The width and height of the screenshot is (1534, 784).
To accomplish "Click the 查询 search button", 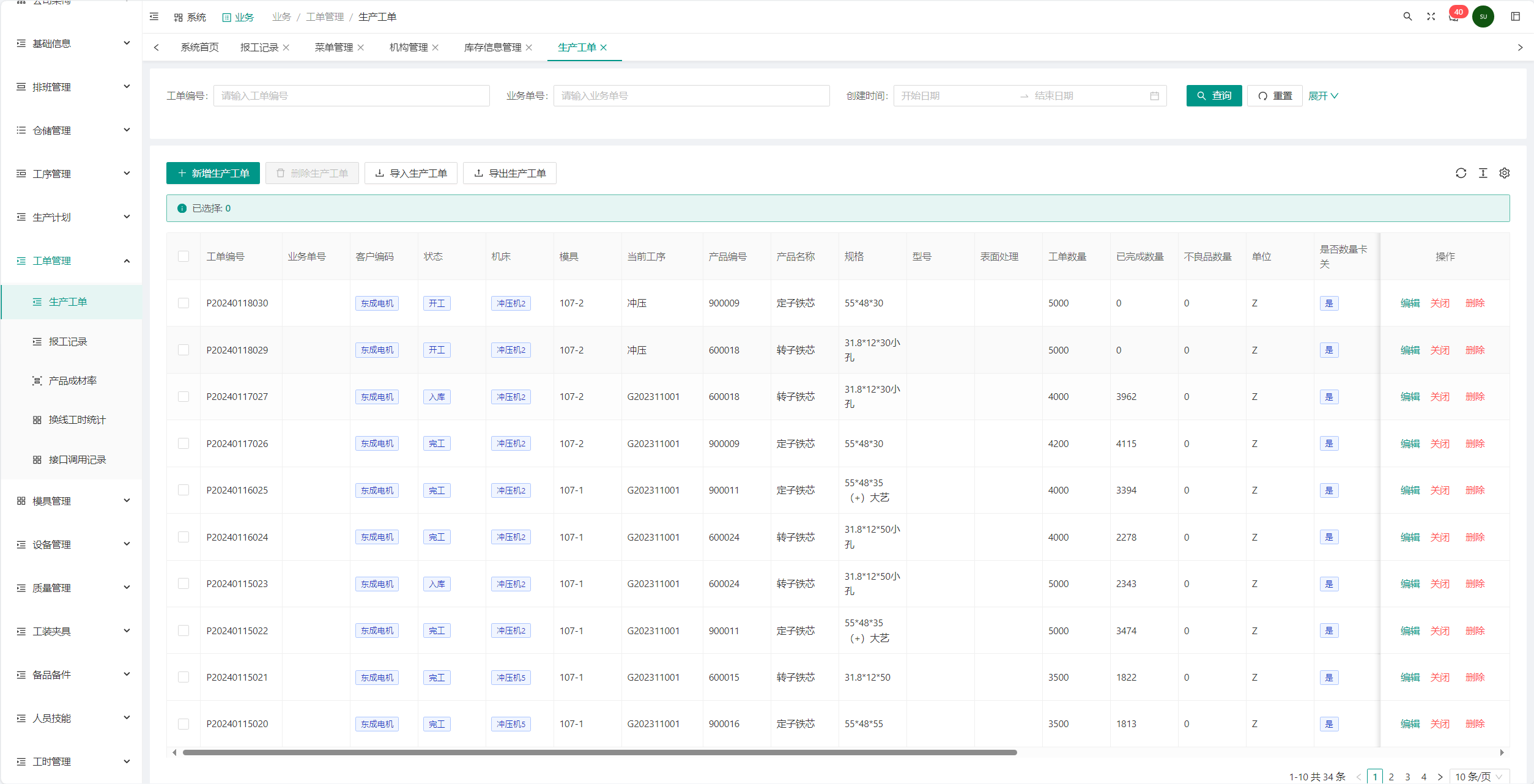I will pyautogui.click(x=1214, y=96).
